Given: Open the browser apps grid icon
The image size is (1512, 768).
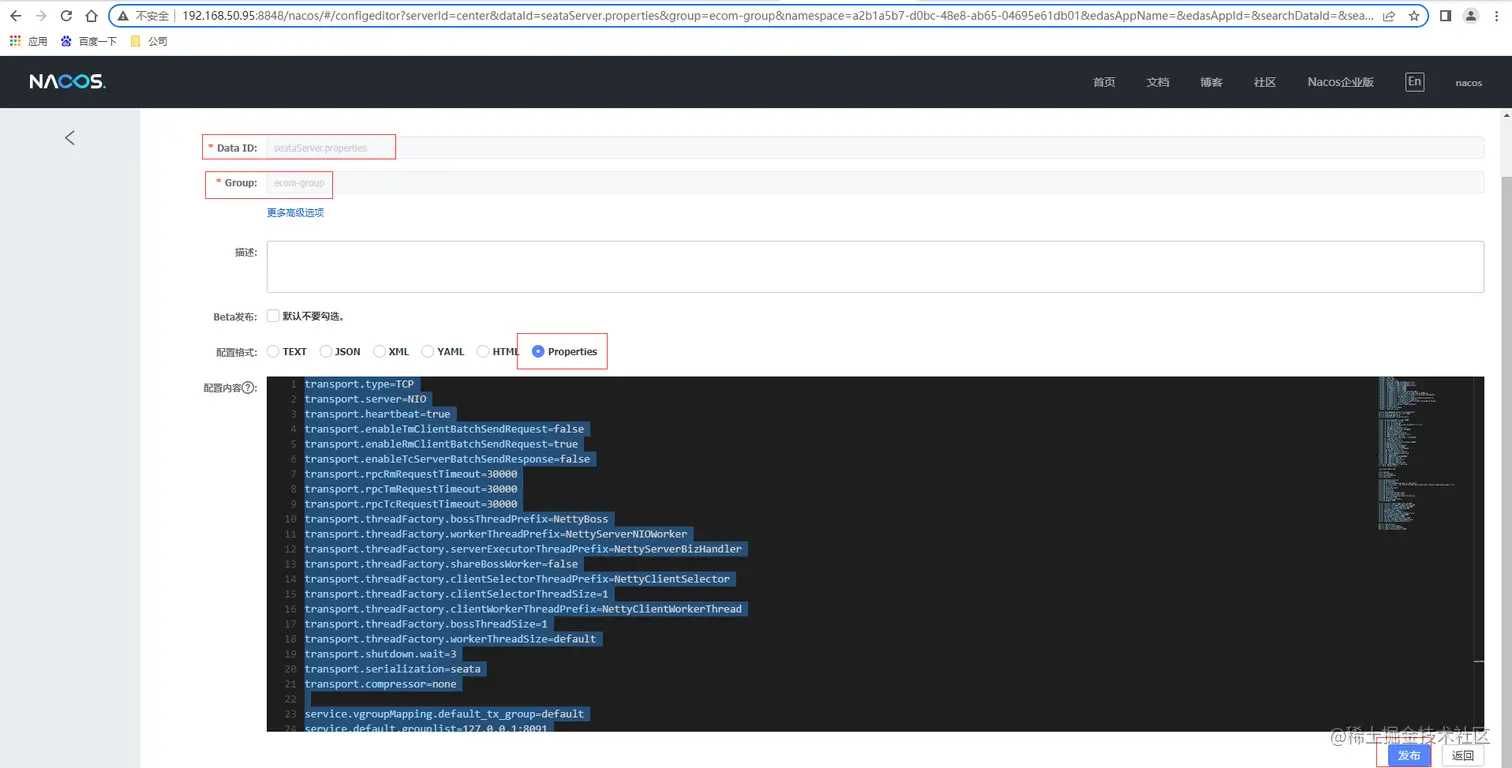Looking at the screenshot, I should (15, 40).
